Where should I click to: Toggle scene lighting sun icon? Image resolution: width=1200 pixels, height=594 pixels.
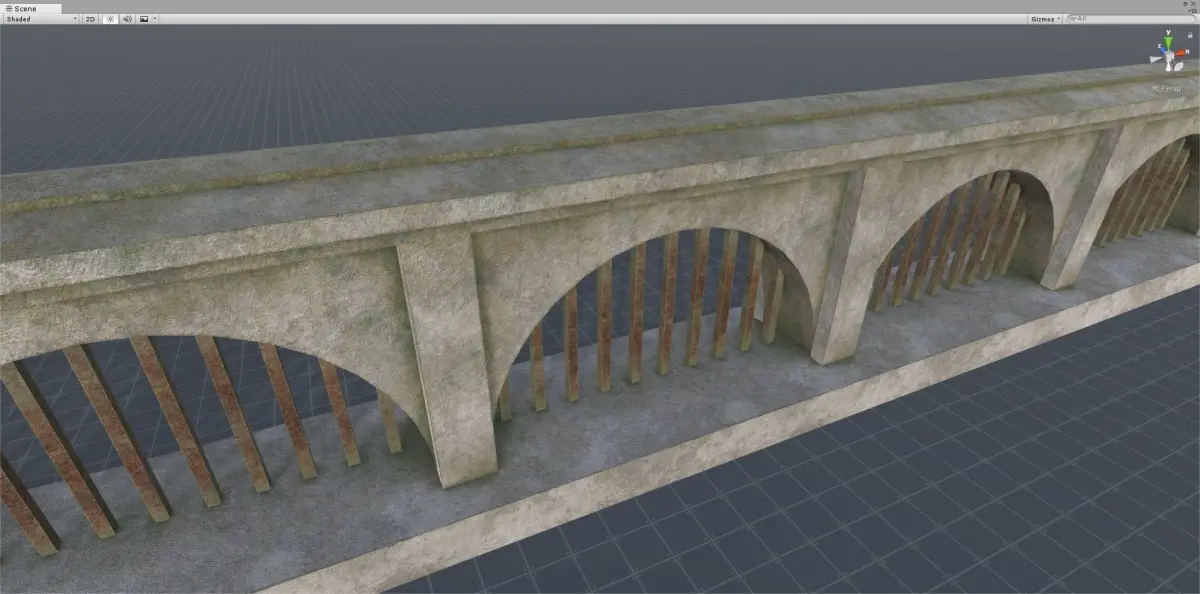[x=110, y=19]
